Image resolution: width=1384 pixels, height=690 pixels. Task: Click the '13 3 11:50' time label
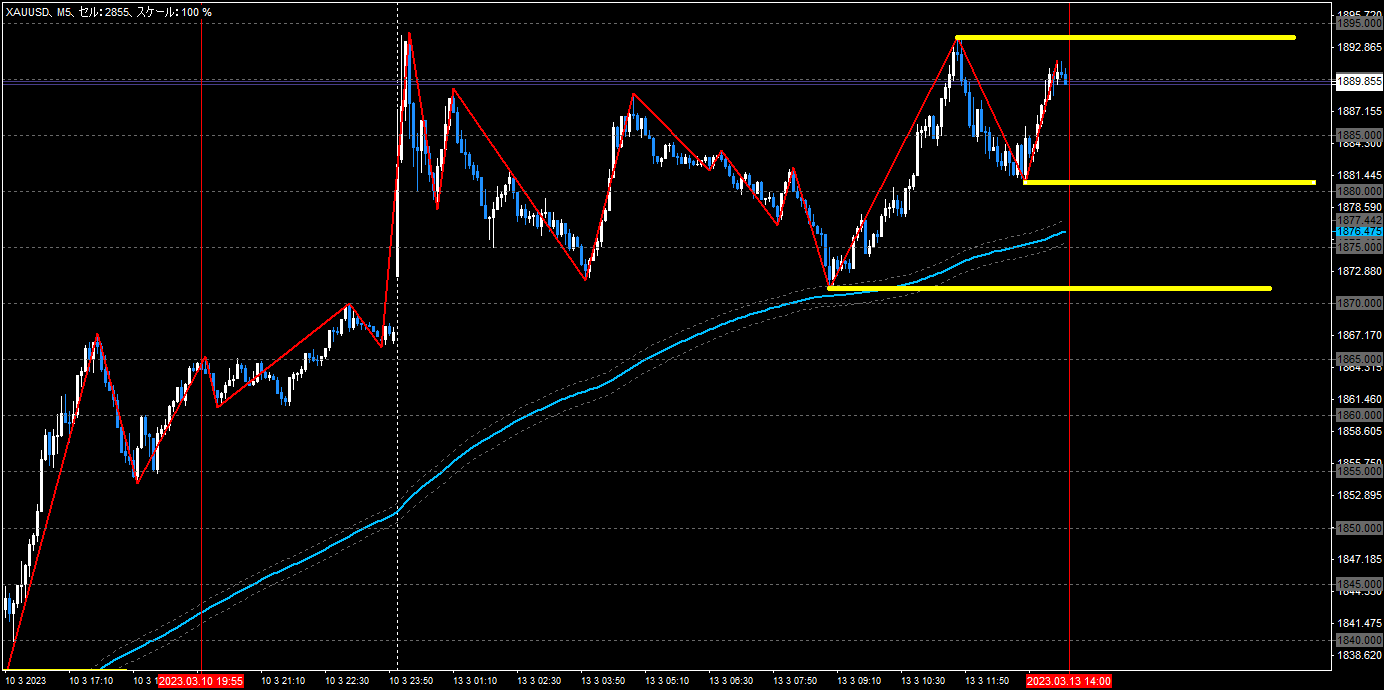(987, 681)
